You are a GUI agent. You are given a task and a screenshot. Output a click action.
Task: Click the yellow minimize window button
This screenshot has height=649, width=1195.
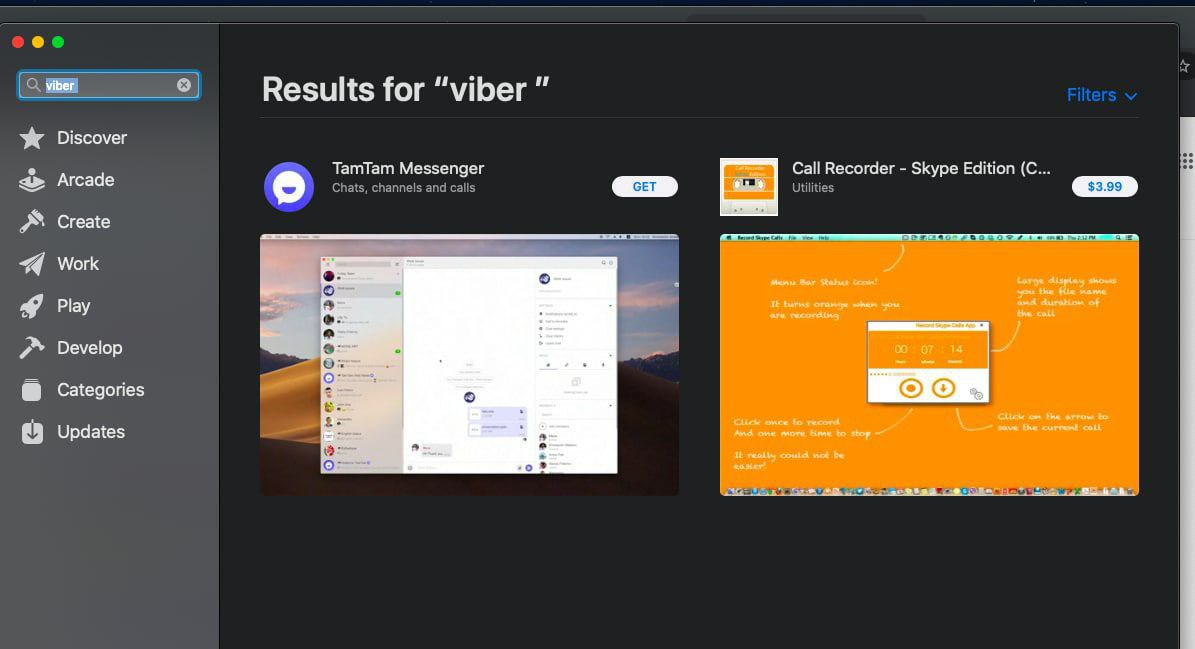coord(38,42)
